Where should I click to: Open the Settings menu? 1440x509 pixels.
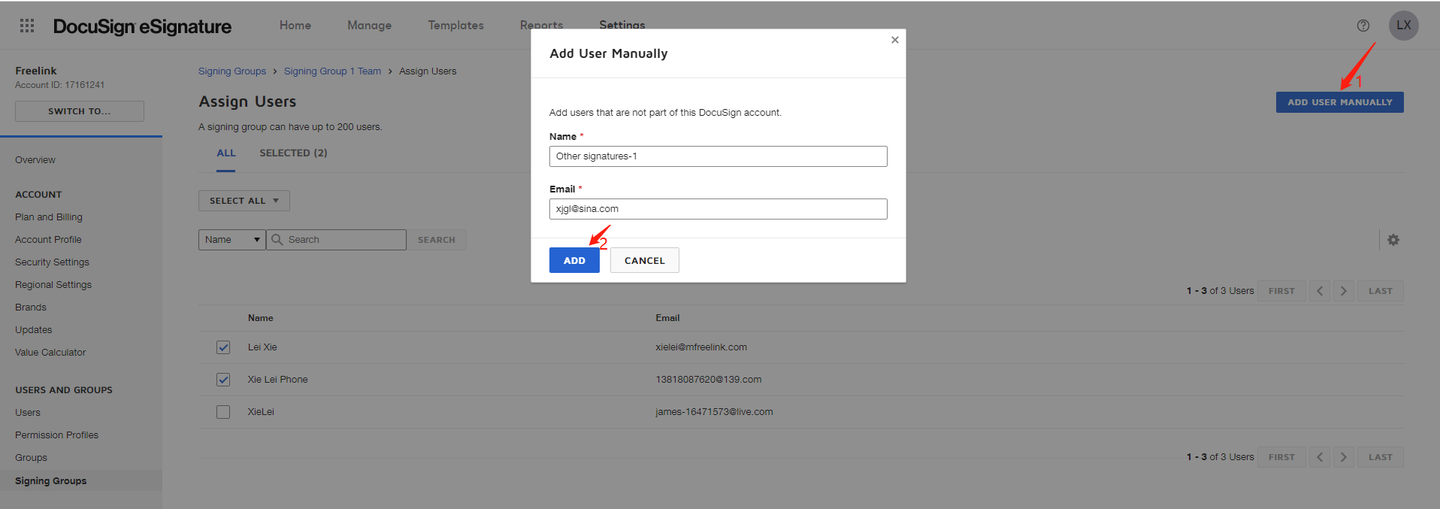(x=622, y=24)
